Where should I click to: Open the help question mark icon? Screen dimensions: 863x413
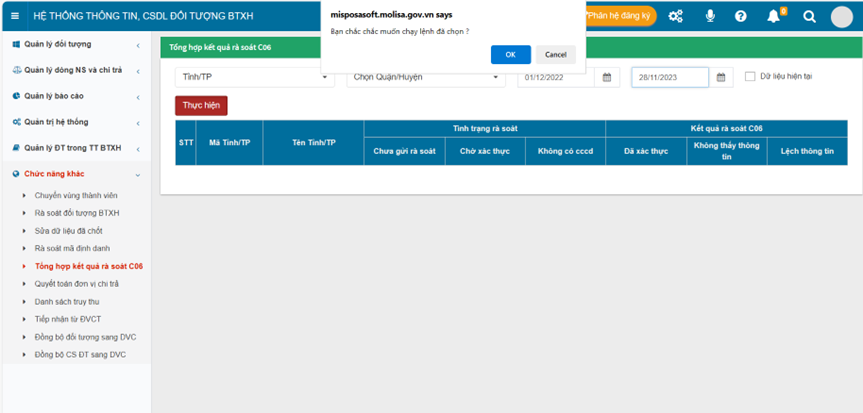click(x=741, y=16)
